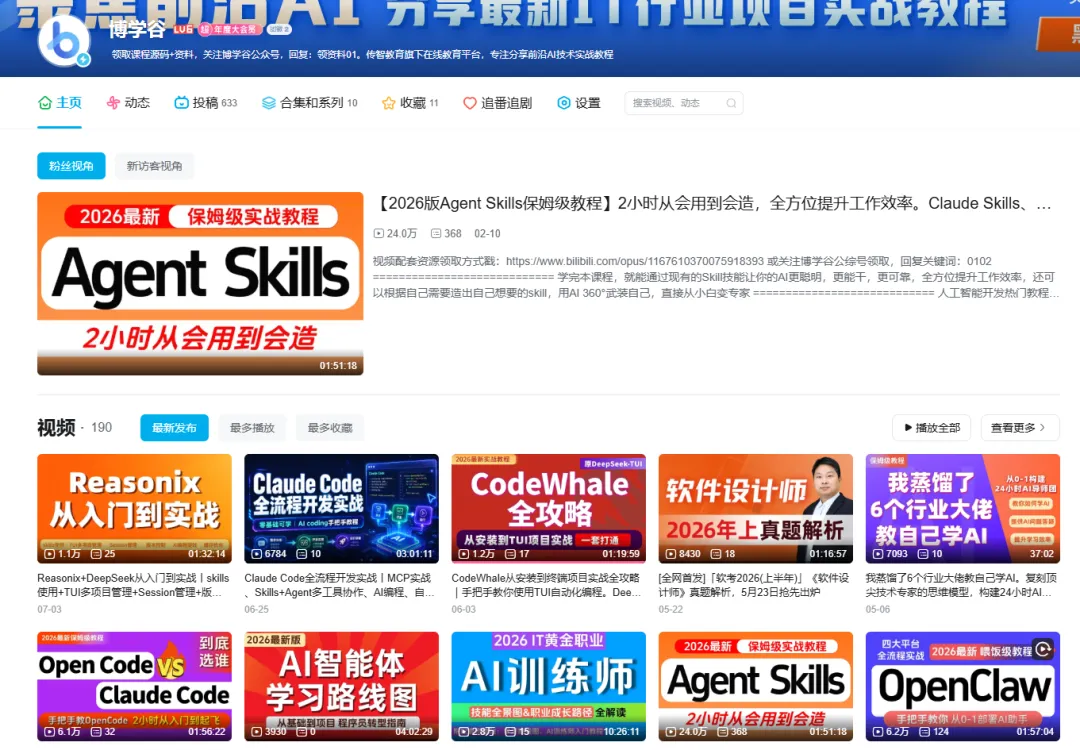
Task: Open the 追番追剧 tab
Action: pos(497,103)
